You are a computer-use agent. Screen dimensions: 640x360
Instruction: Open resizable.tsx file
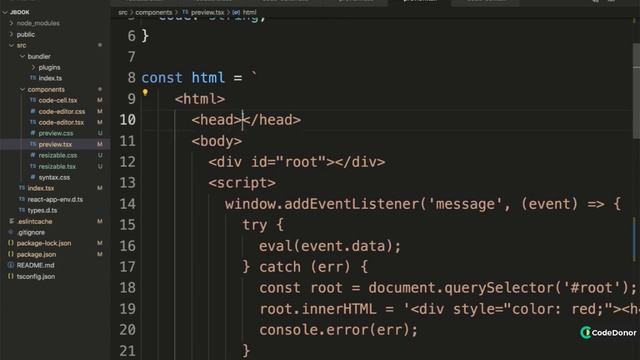[57, 167]
